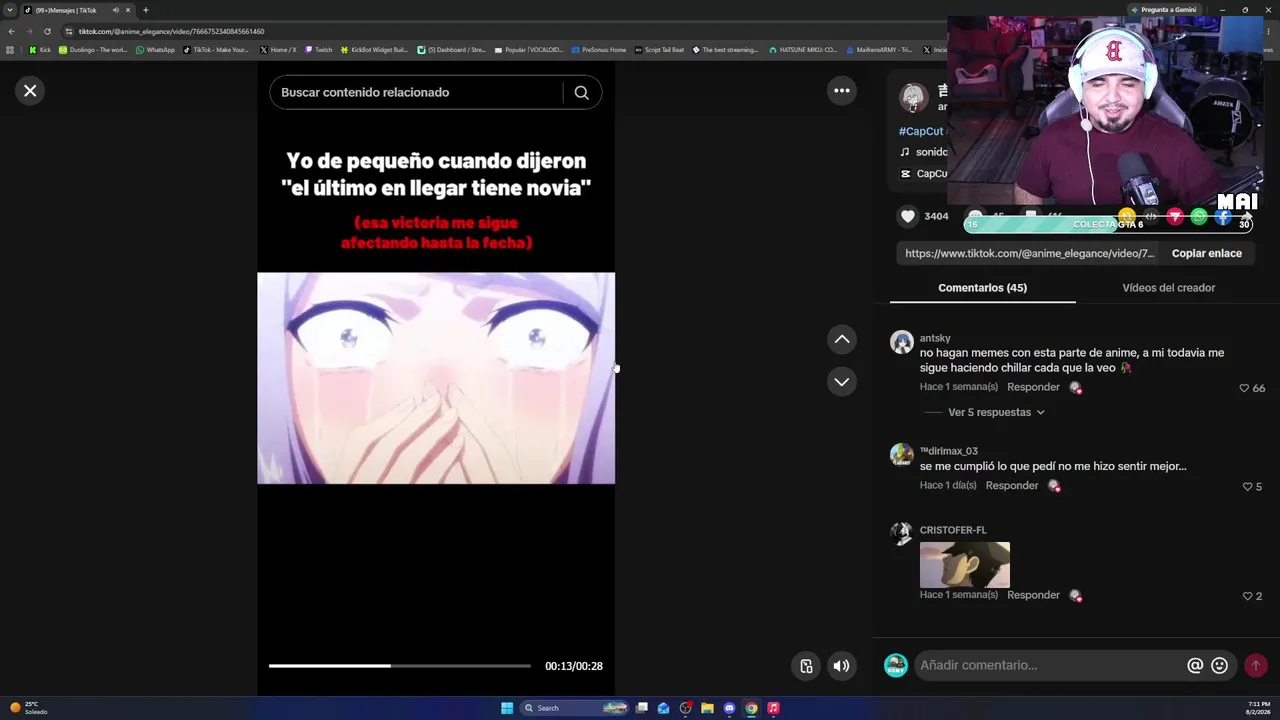
Task: Open File Explorer from taskbar
Action: 707,708
